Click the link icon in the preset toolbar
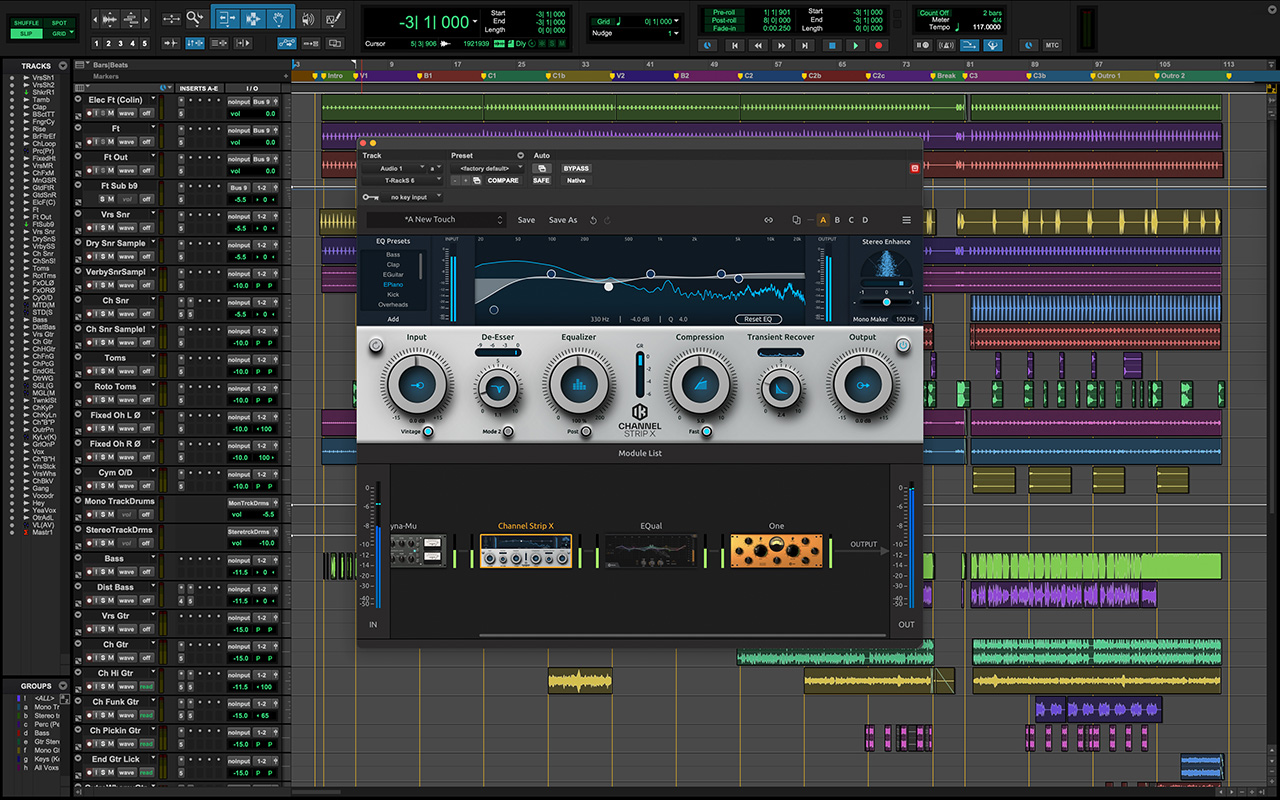 click(x=768, y=220)
